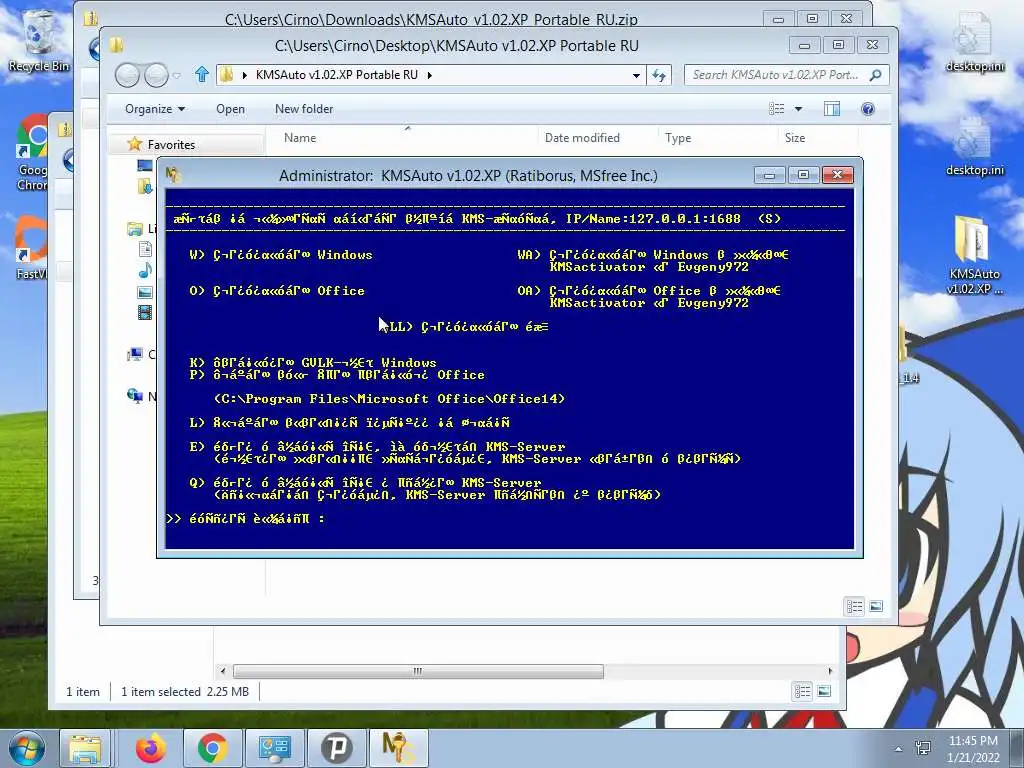The image size is (1024, 768).
Task: Switch to details view in rear window
Action: [802, 691]
